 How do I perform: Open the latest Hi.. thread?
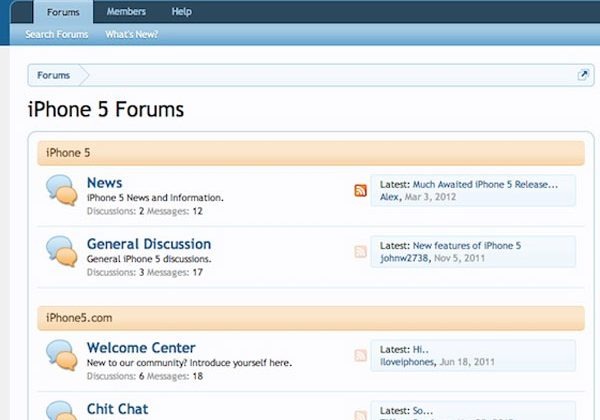coord(421,349)
